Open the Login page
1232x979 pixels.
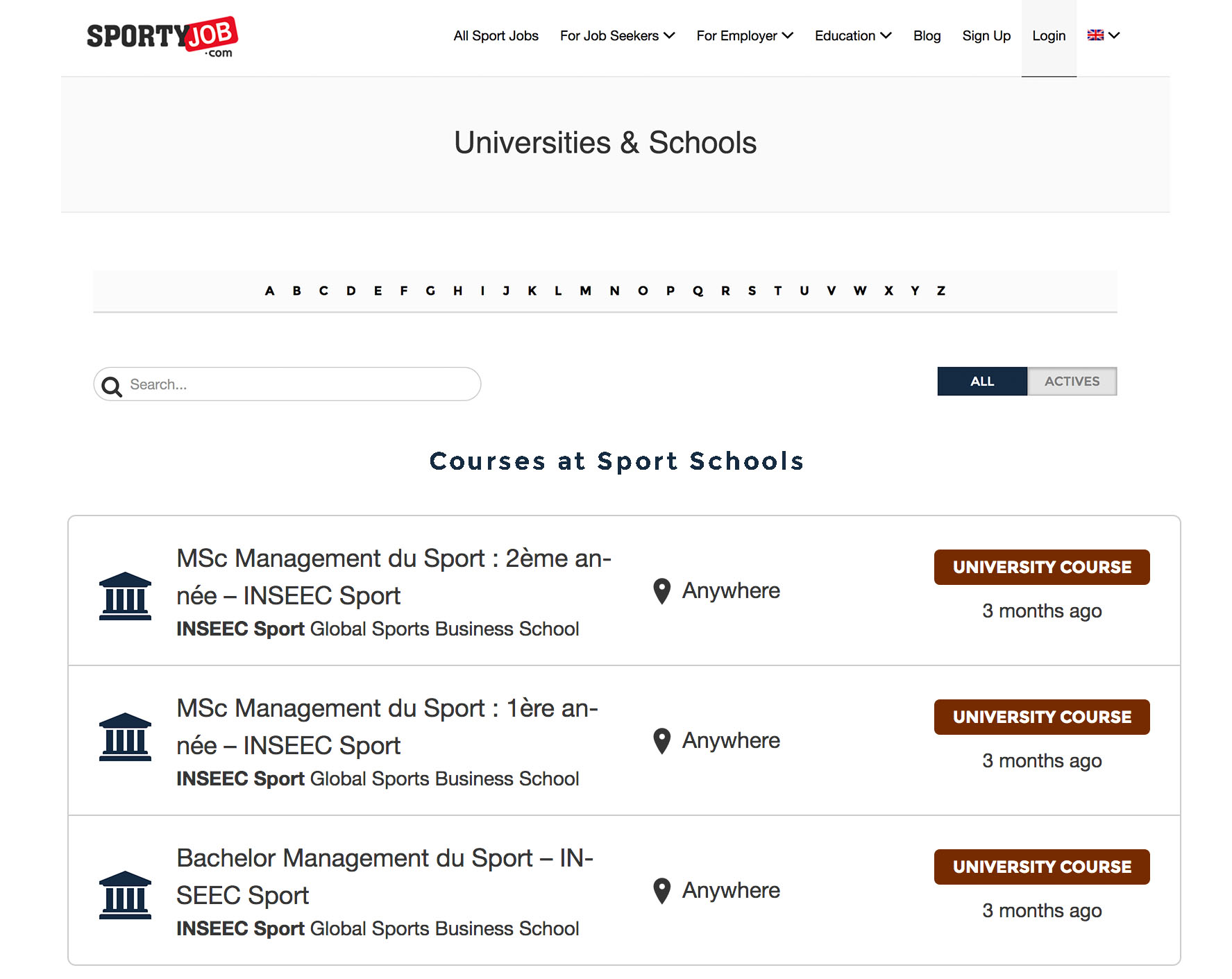(x=1049, y=35)
